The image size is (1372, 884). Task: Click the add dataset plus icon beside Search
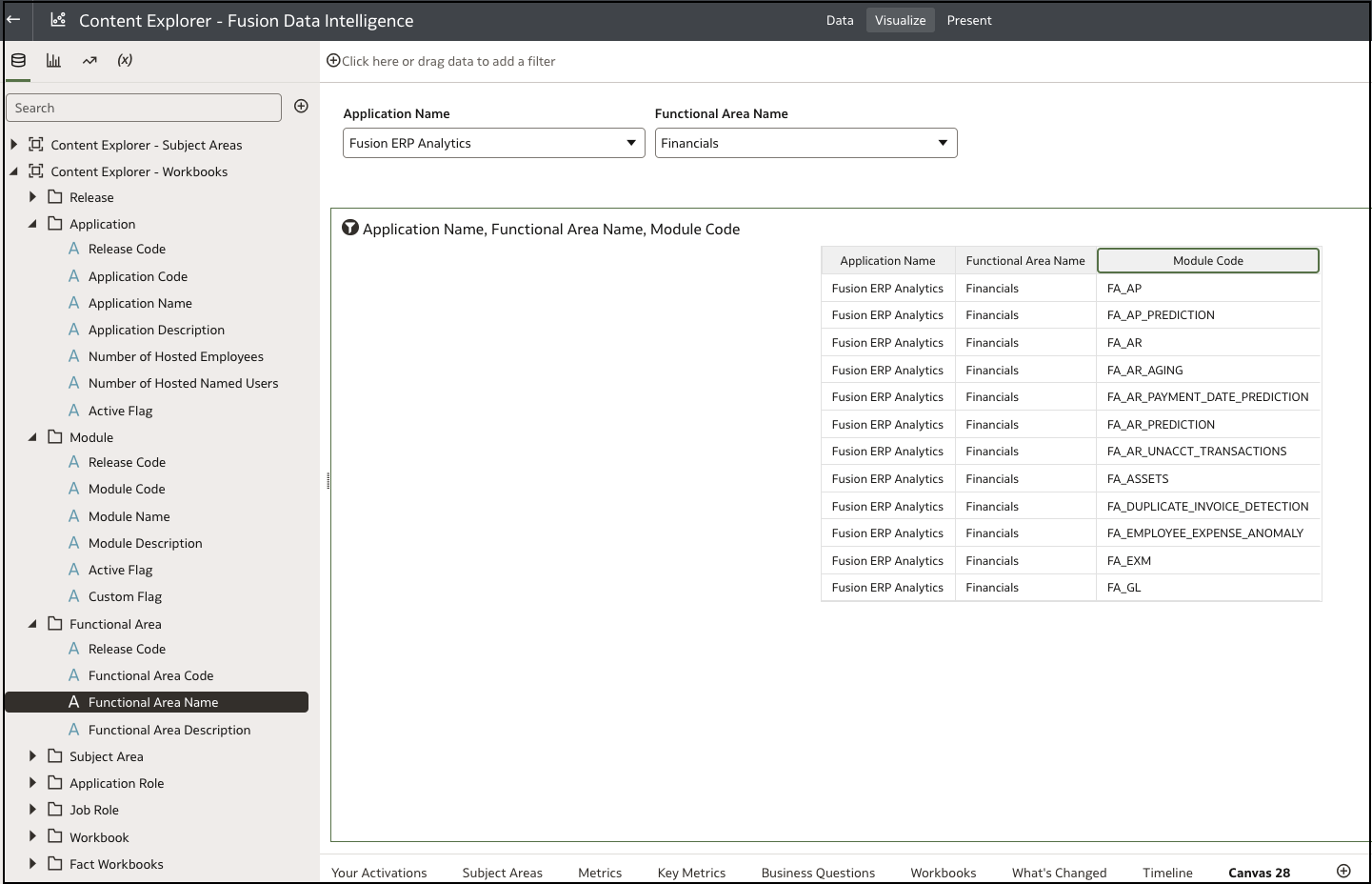click(x=301, y=106)
